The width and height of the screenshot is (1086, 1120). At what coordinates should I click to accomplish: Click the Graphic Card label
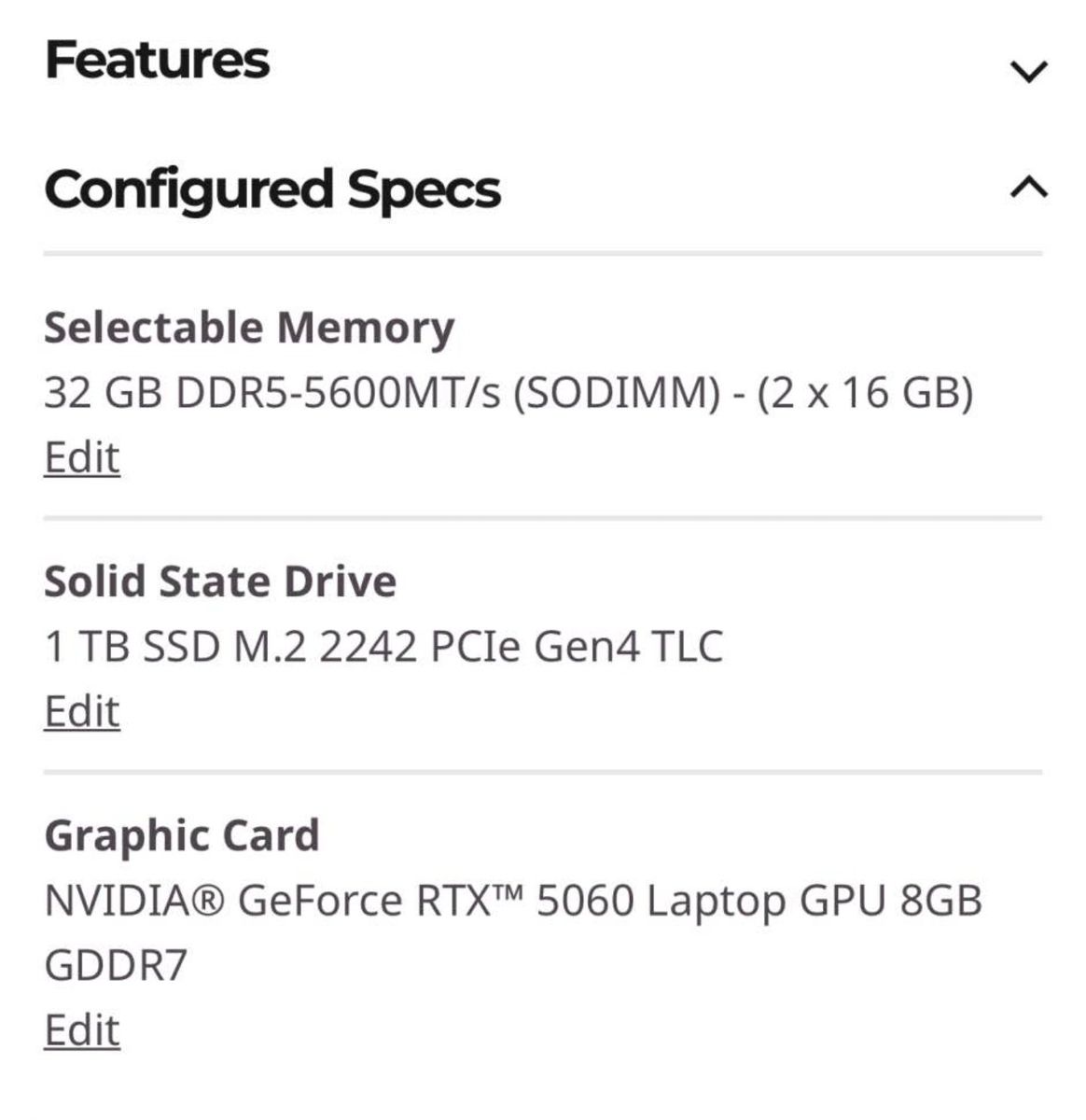pos(182,835)
